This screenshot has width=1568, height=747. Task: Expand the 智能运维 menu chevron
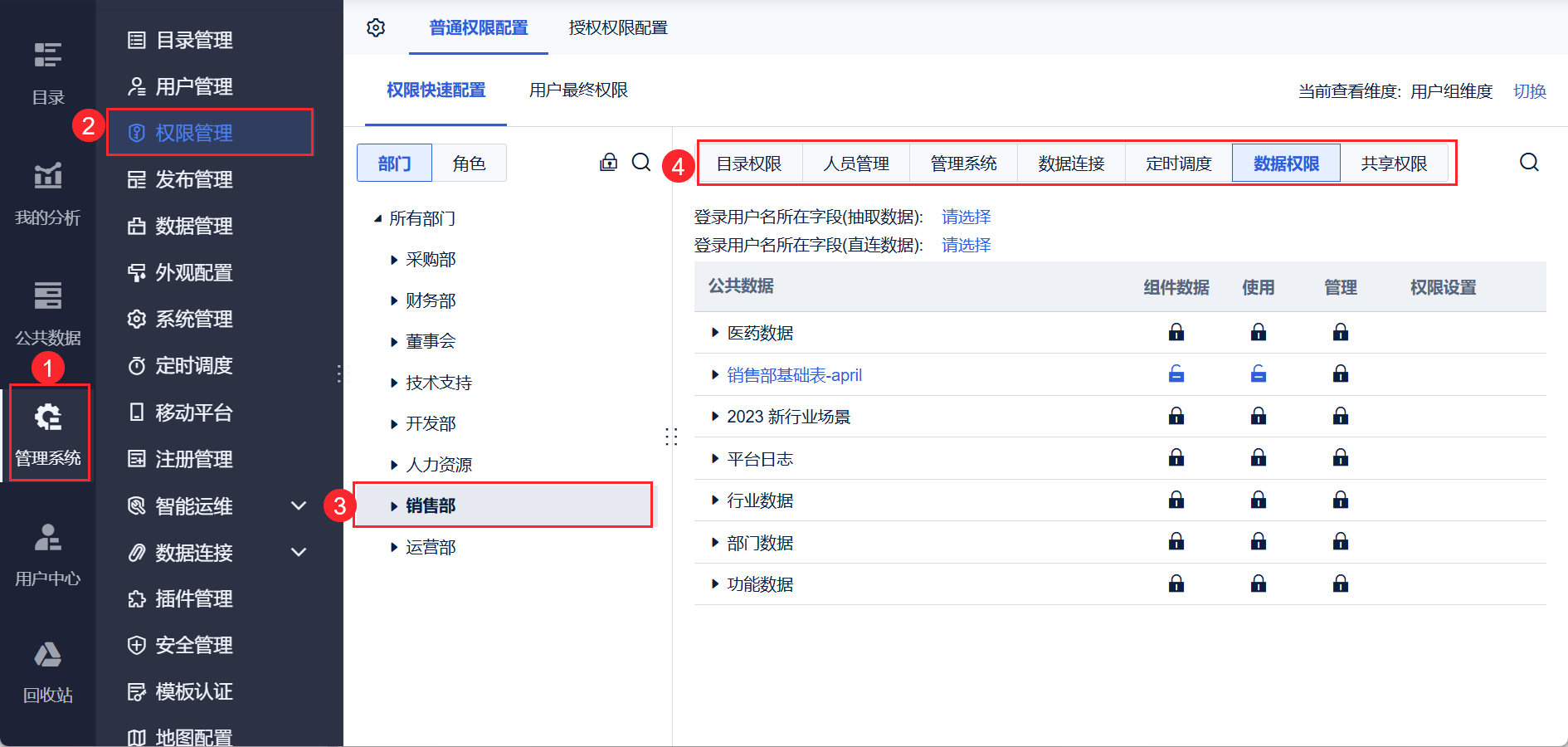tap(299, 505)
